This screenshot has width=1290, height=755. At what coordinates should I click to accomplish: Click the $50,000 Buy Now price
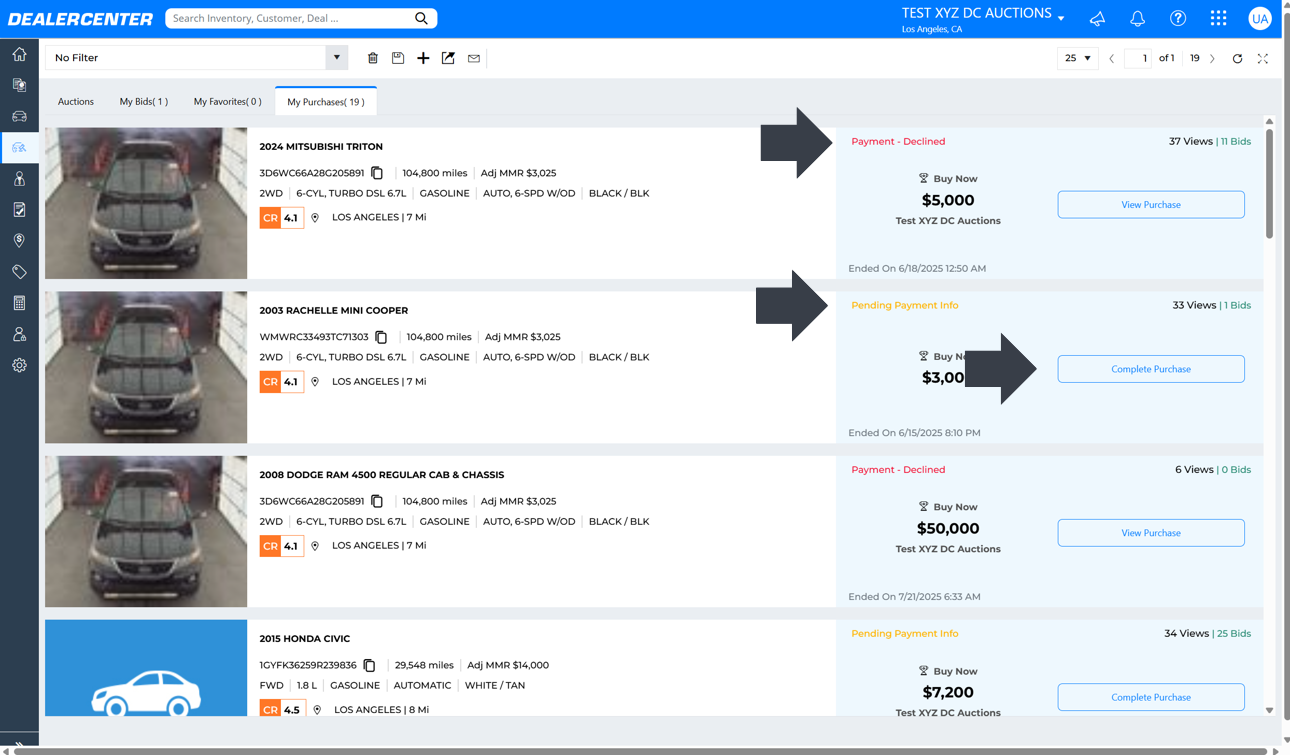[x=948, y=528]
